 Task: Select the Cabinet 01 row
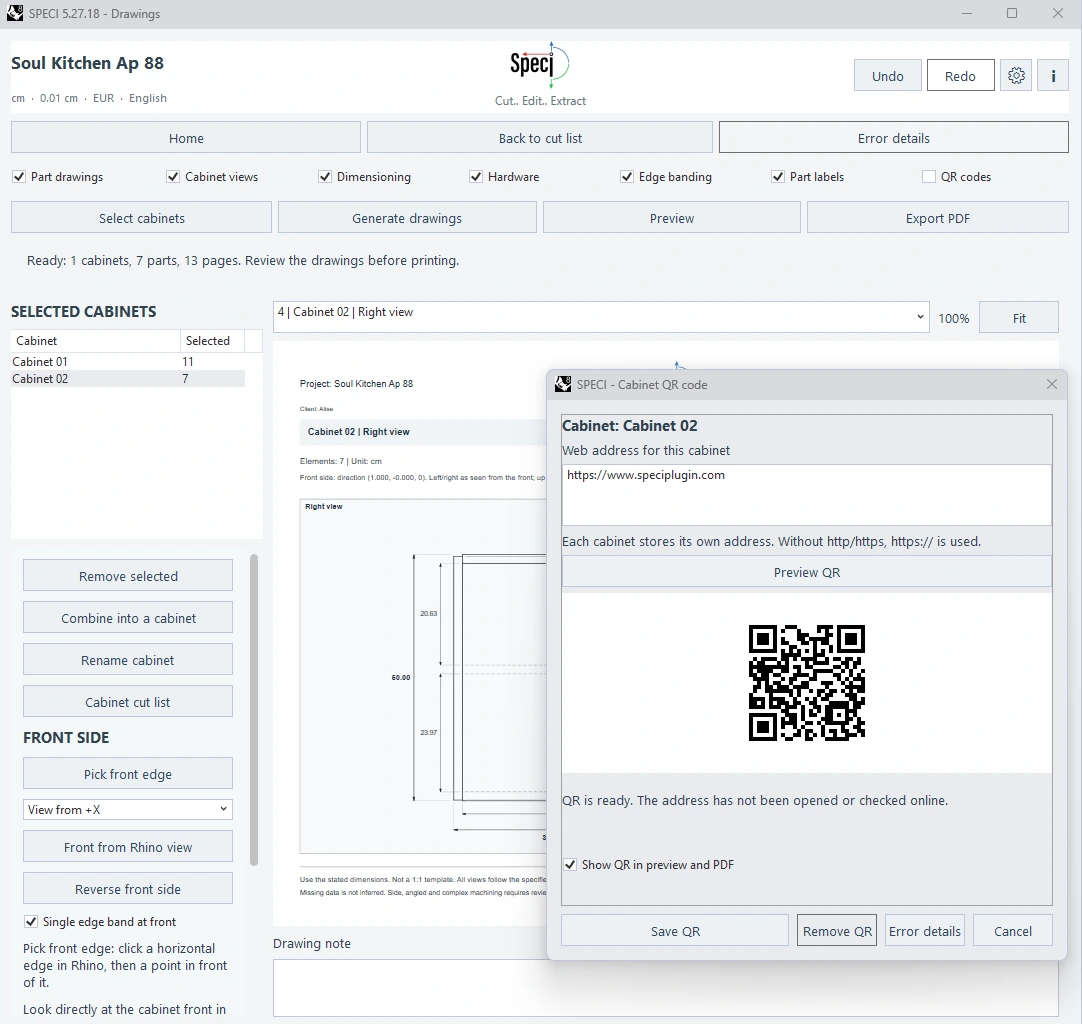click(x=128, y=362)
